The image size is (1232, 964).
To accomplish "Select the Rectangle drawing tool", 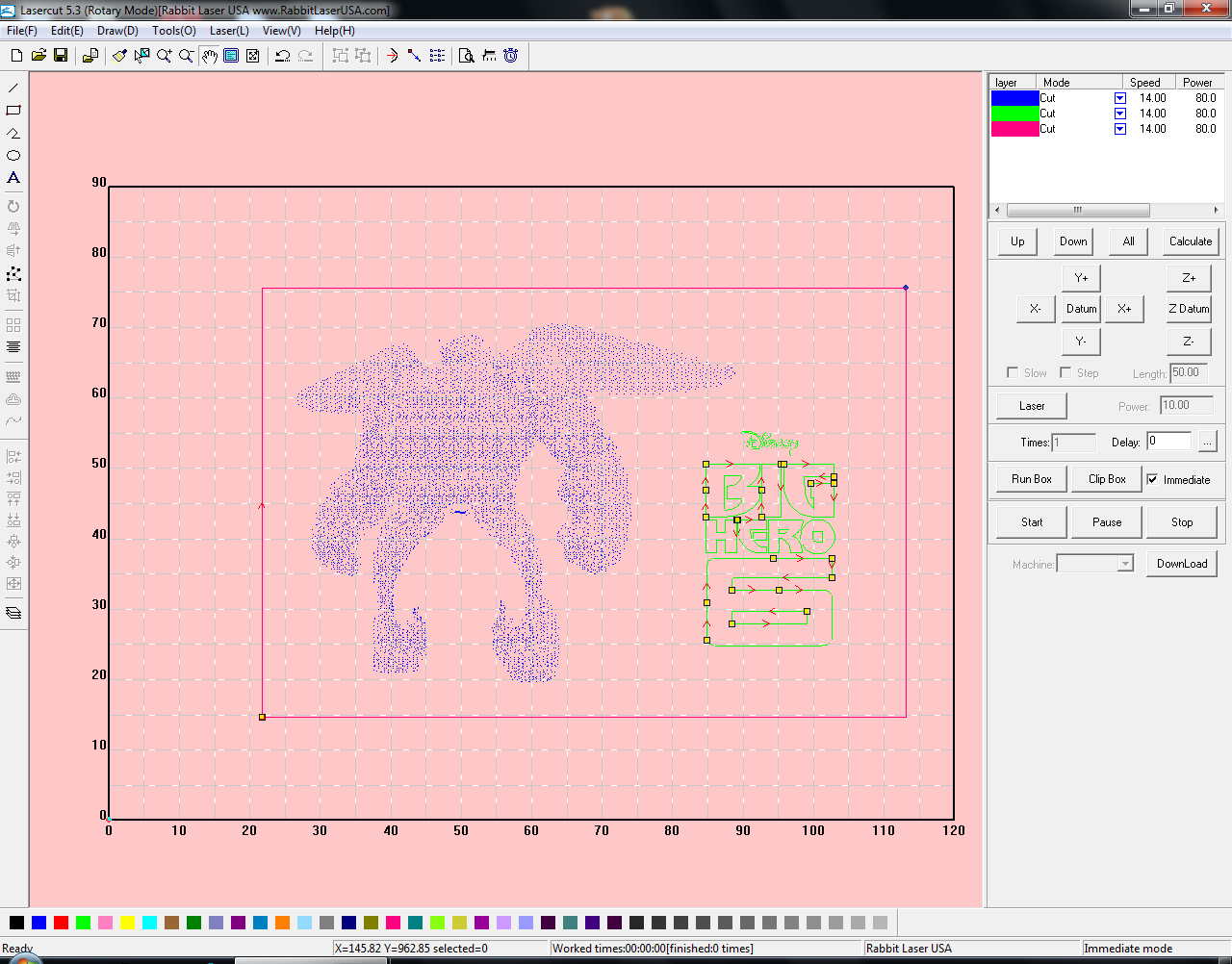I will [13, 111].
